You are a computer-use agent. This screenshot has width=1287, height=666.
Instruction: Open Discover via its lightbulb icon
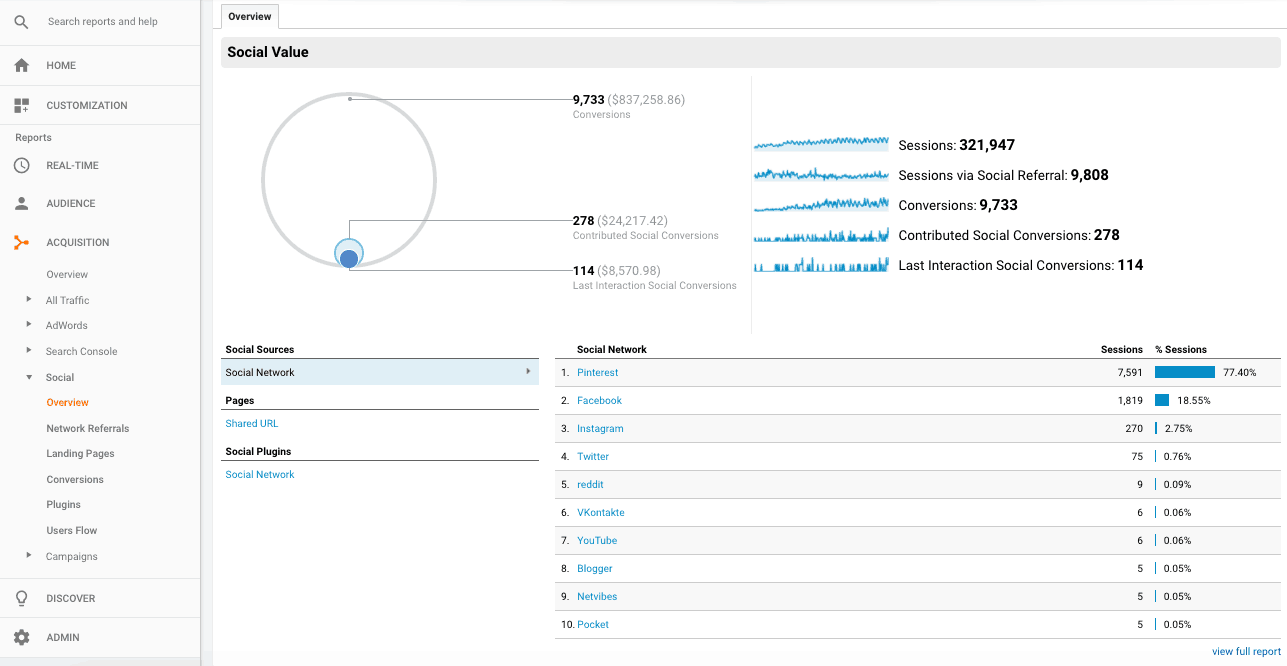click(22, 598)
